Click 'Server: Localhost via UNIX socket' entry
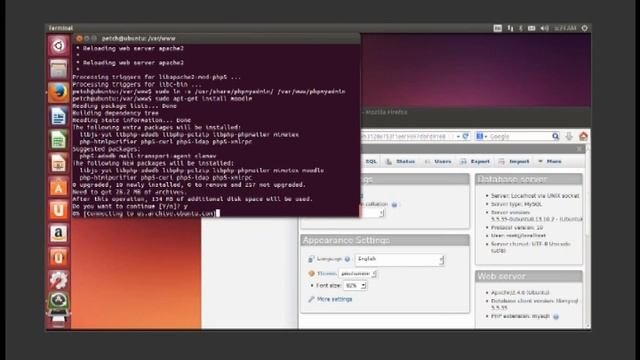Image resolution: width=640 pixels, height=360 pixels. [x=535, y=196]
